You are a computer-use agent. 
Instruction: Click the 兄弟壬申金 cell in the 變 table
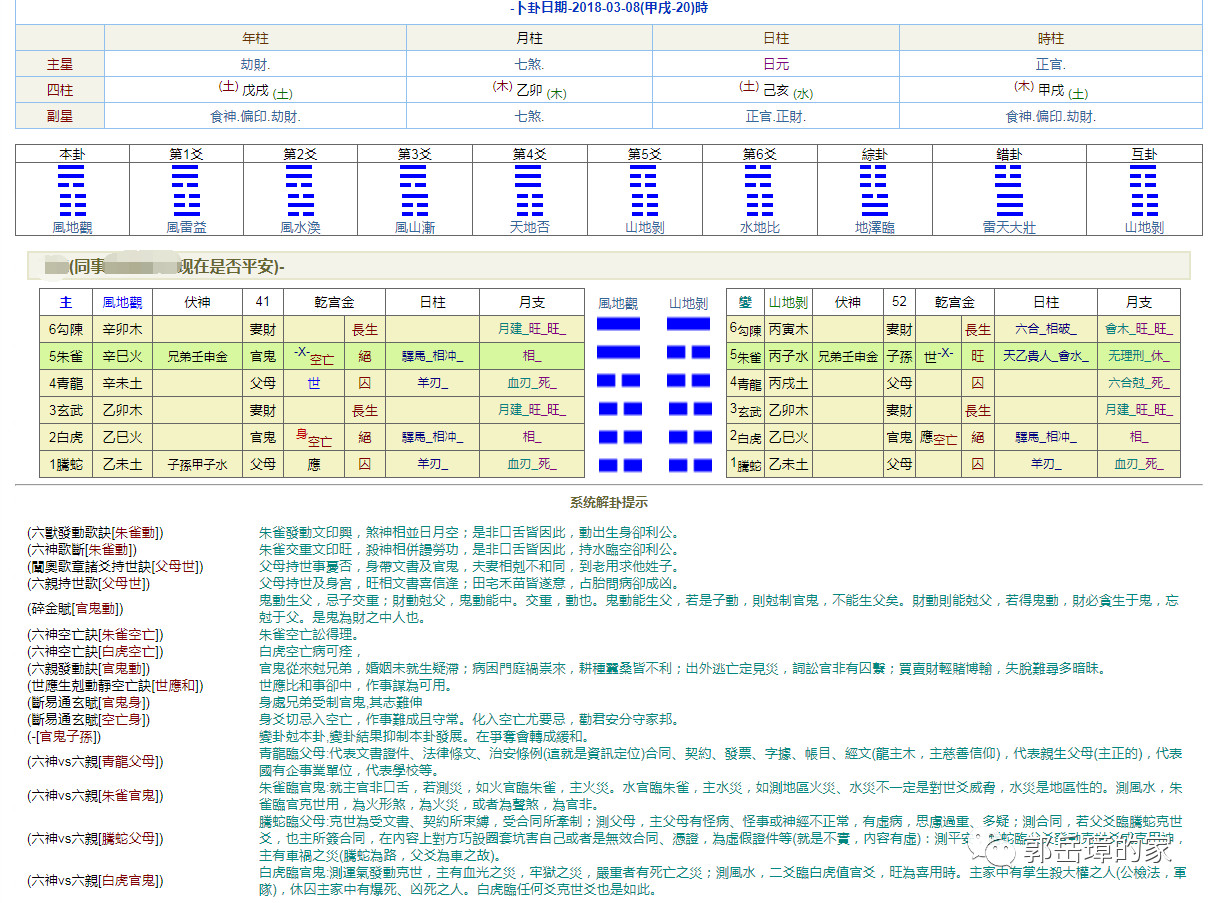[x=847, y=356]
